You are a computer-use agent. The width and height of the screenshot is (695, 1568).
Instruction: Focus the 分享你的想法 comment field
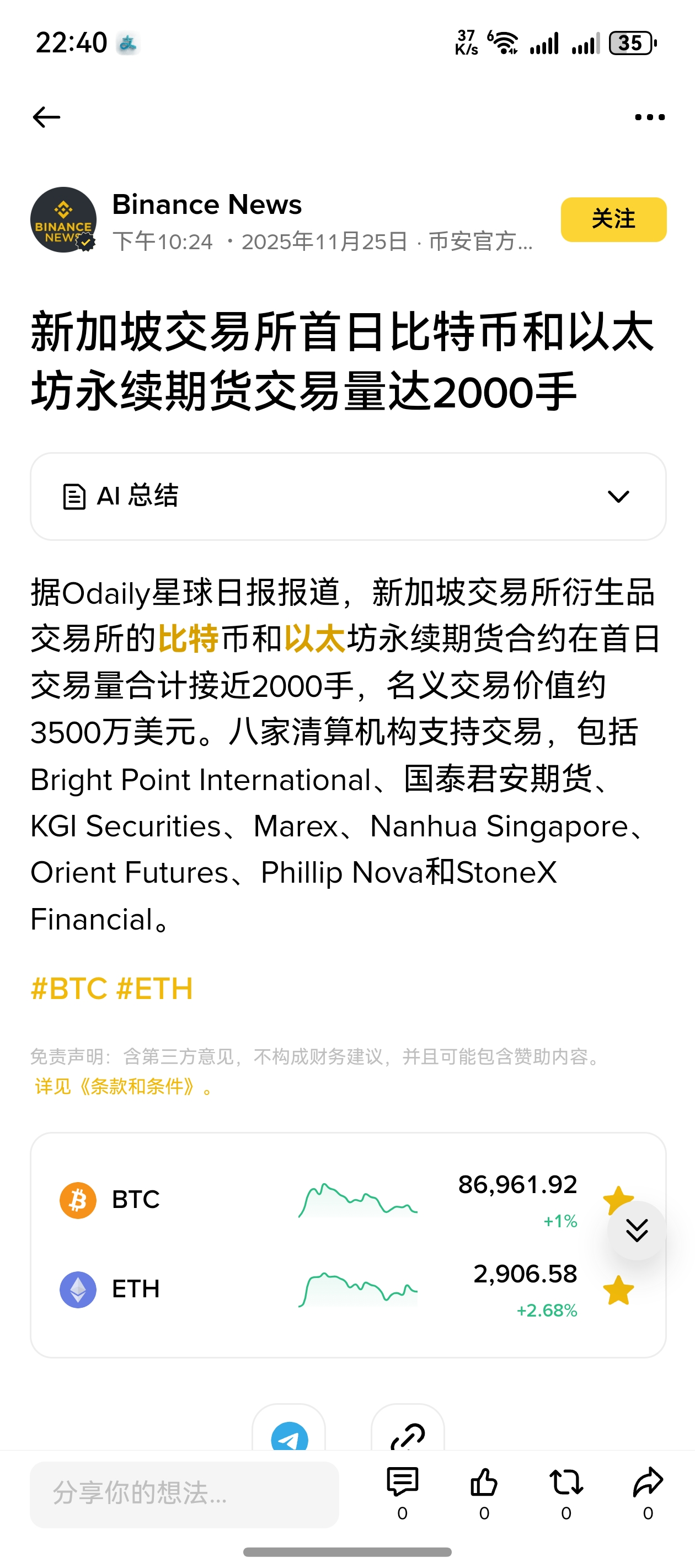(x=184, y=1494)
